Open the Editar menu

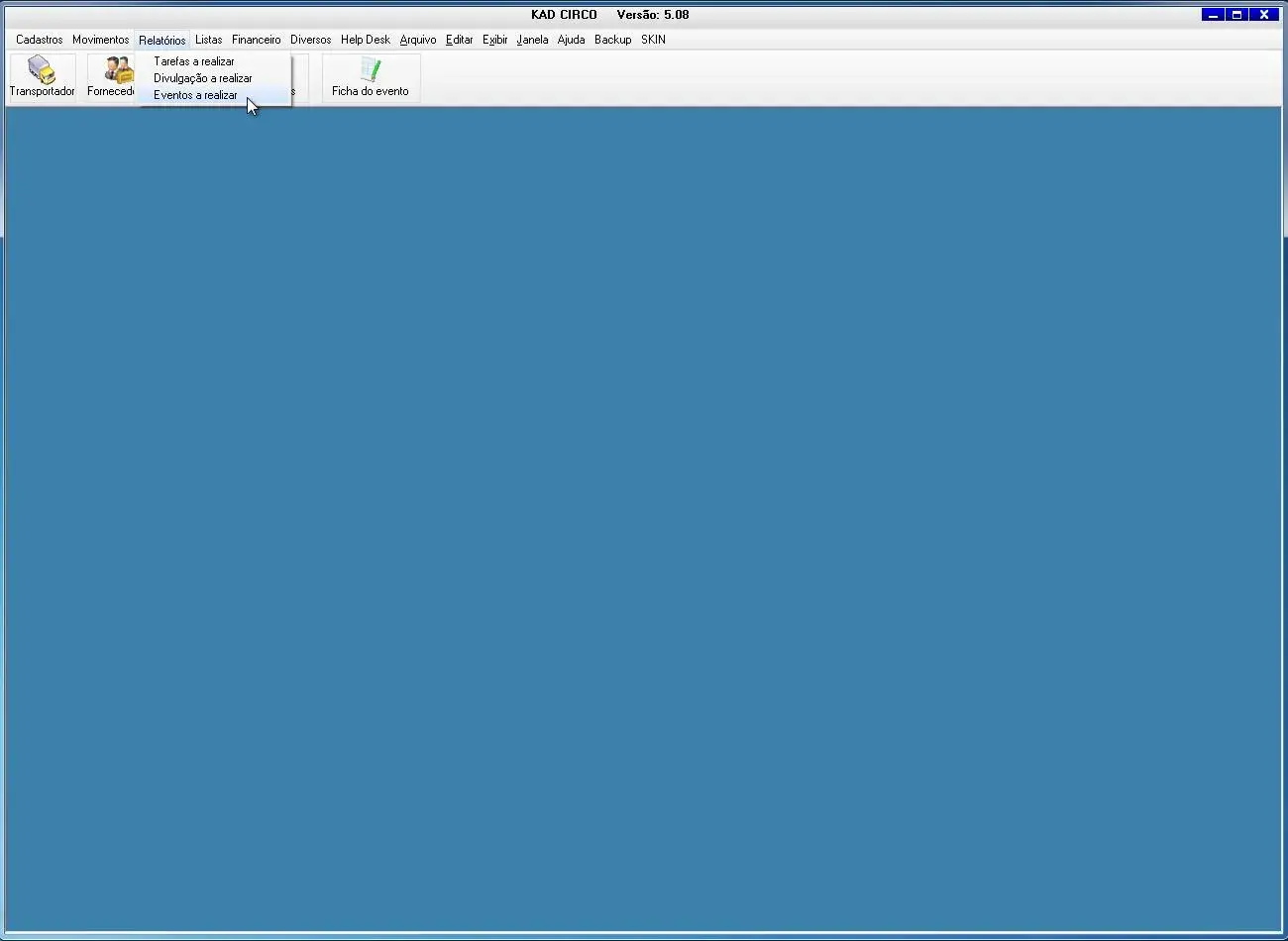coord(459,40)
